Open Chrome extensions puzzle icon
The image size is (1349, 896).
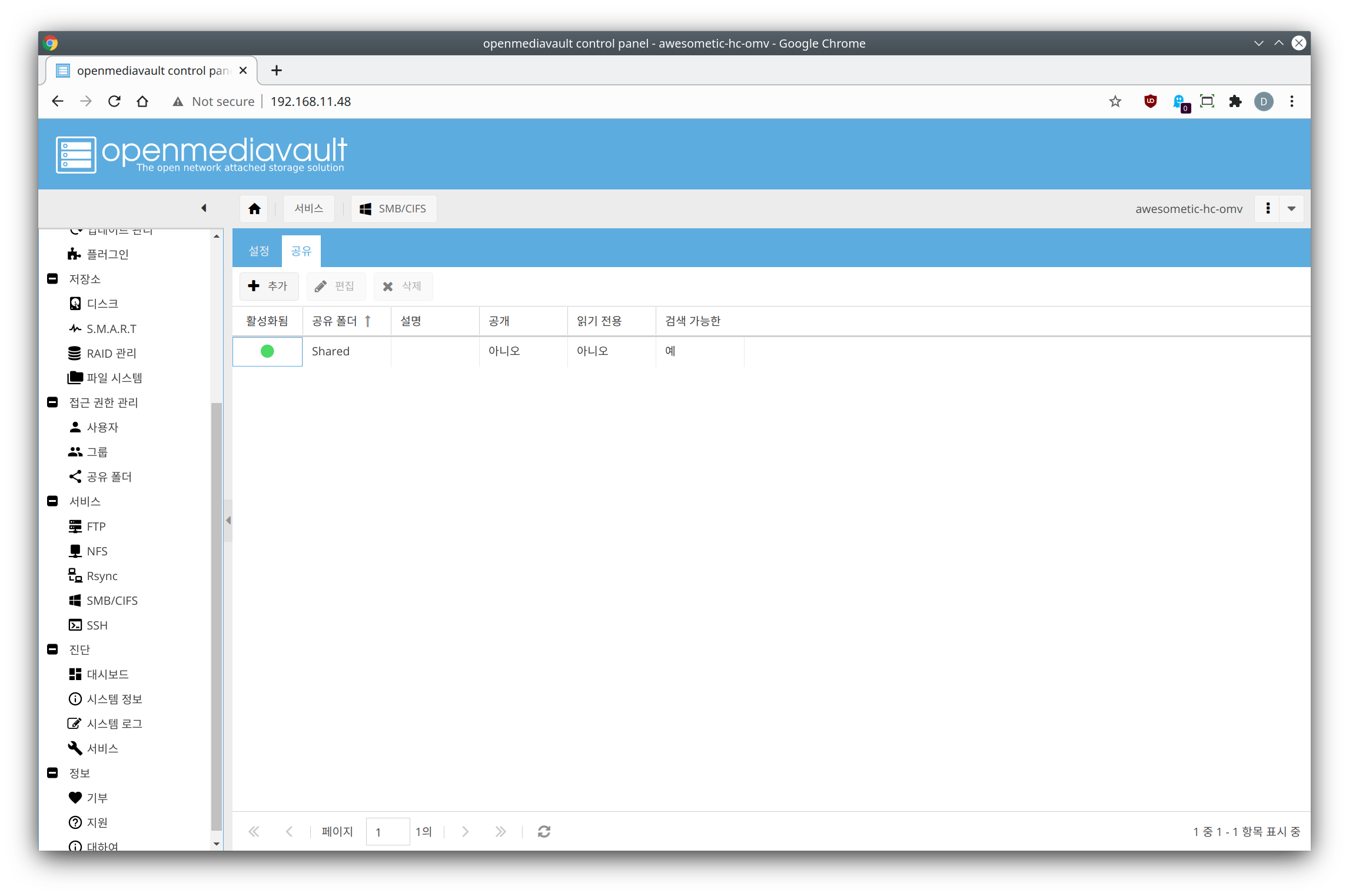click(x=1235, y=101)
